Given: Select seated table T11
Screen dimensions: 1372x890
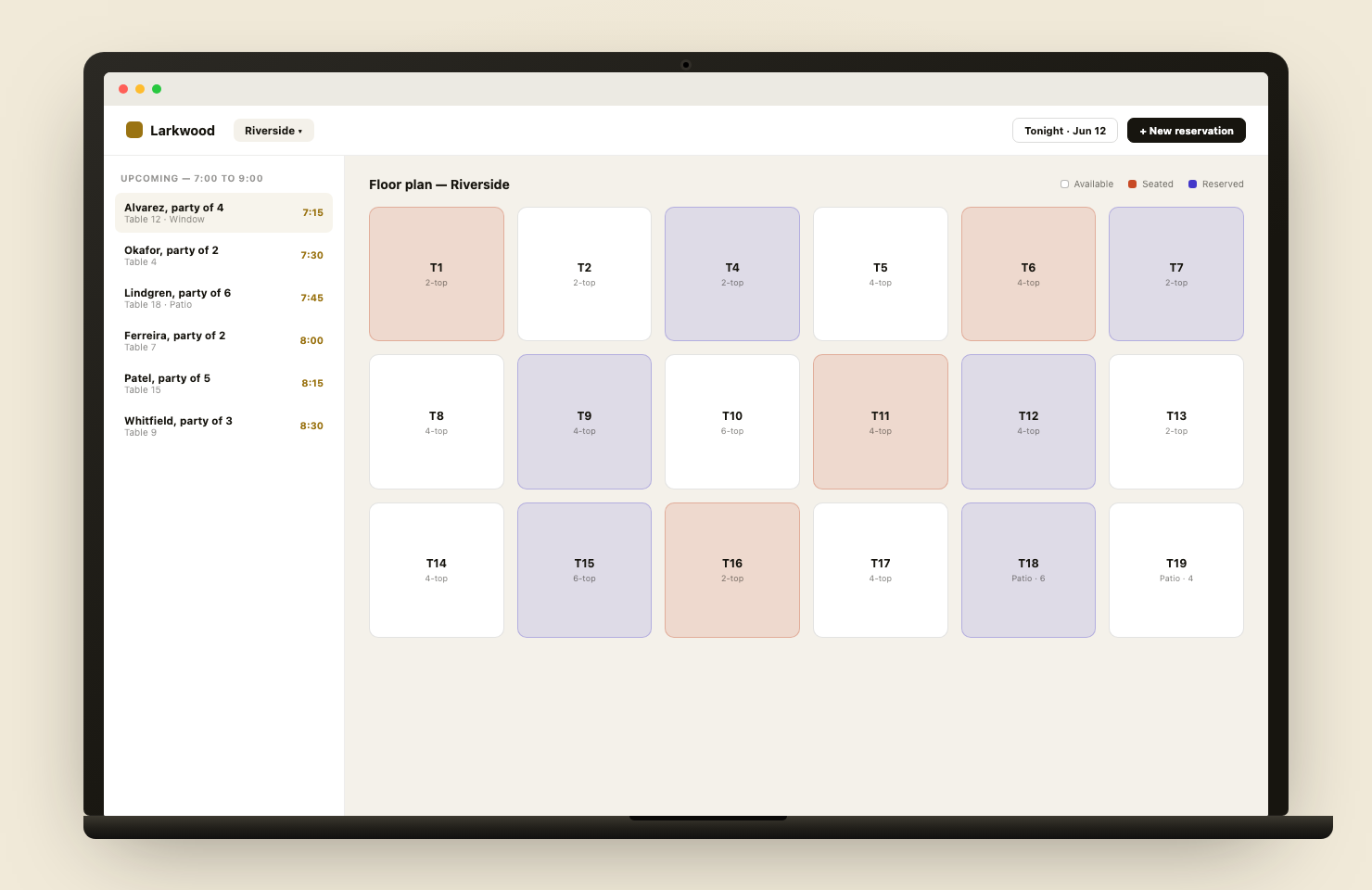Looking at the screenshot, I should coord(881,422).
